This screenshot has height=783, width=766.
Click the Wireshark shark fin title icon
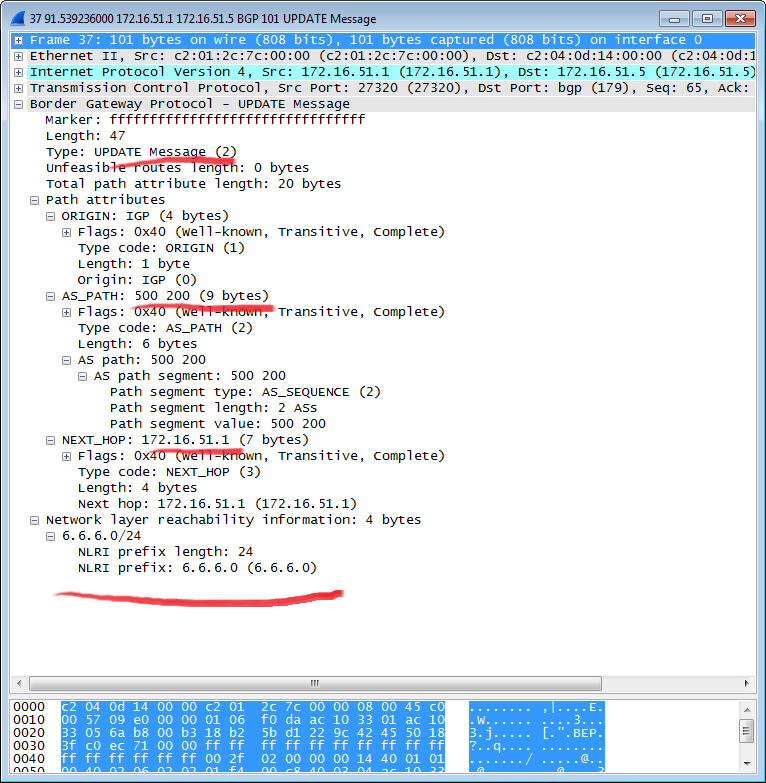pos(19,18)
